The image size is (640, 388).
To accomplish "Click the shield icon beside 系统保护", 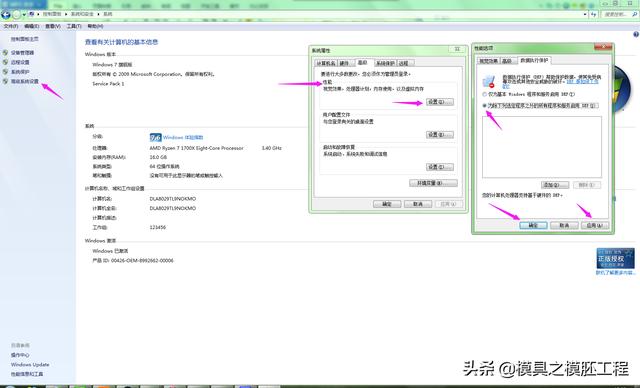I will [5, 72].
